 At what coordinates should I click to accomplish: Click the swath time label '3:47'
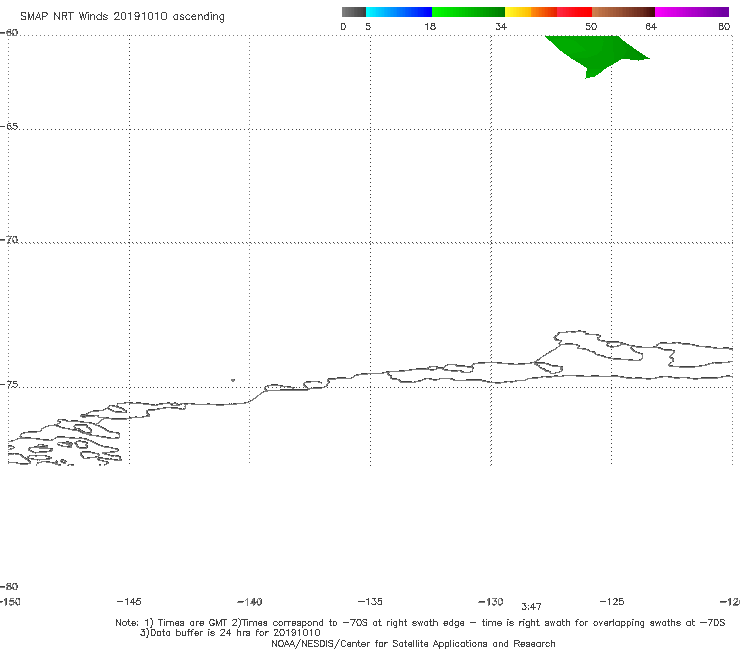[531, 607]
